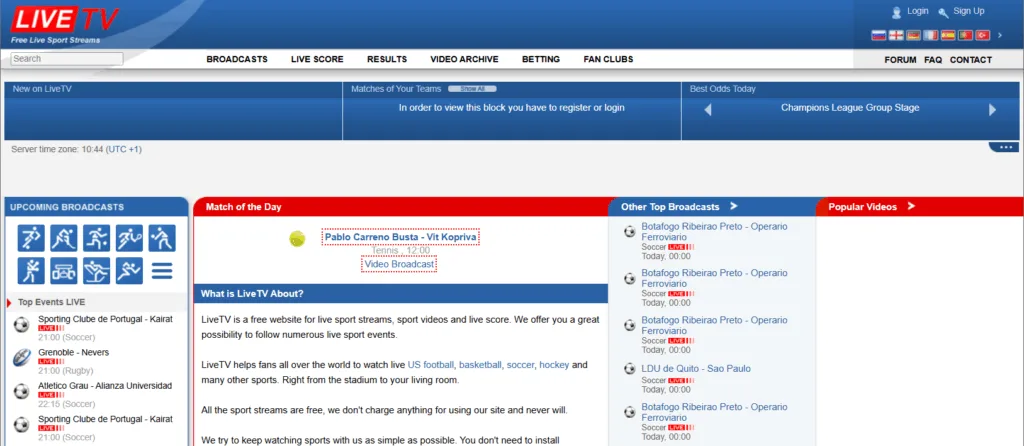Click the Turkish flag icon

coord(982,35)
